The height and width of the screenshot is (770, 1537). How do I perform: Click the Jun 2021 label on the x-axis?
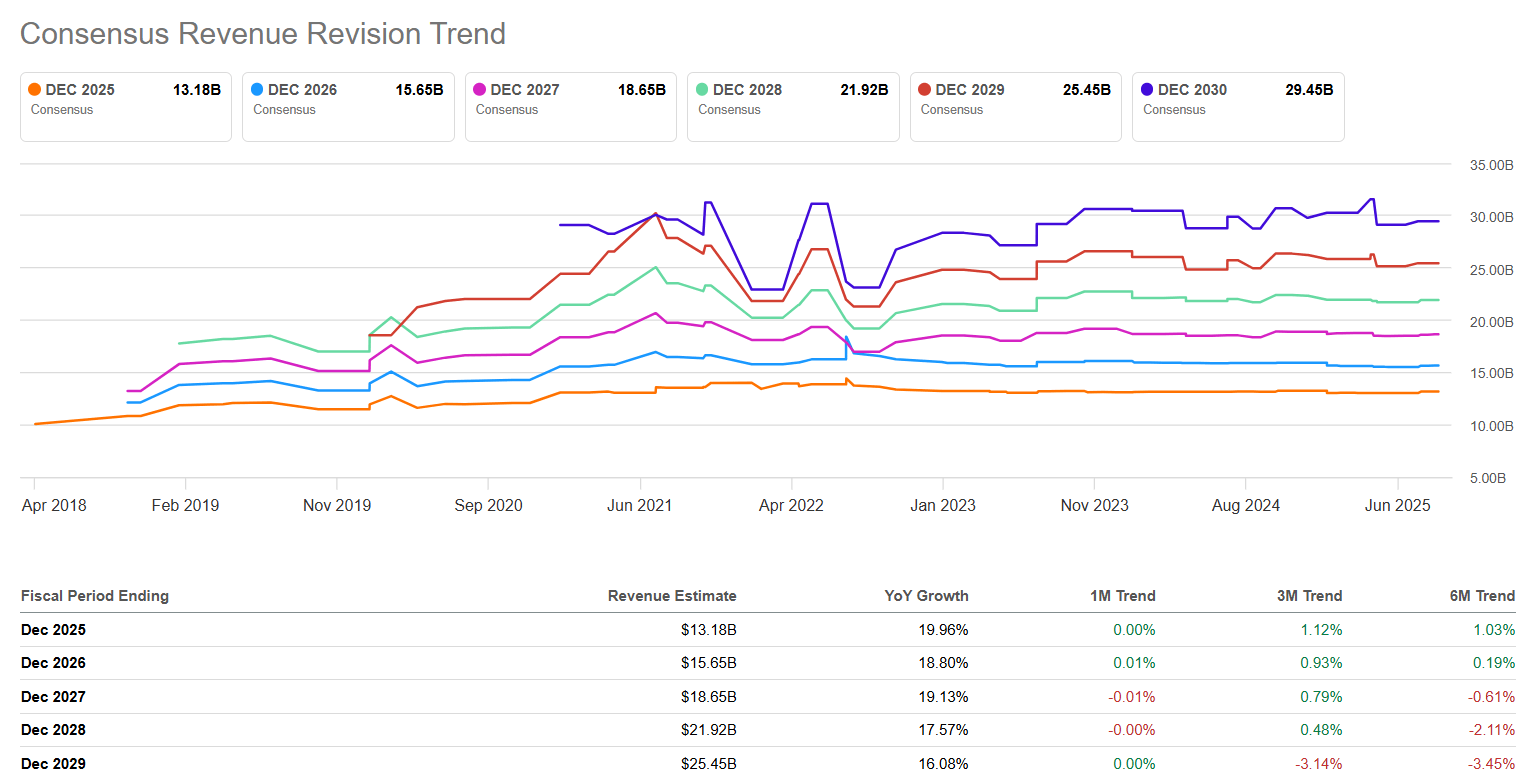click(x=640, y=506)
